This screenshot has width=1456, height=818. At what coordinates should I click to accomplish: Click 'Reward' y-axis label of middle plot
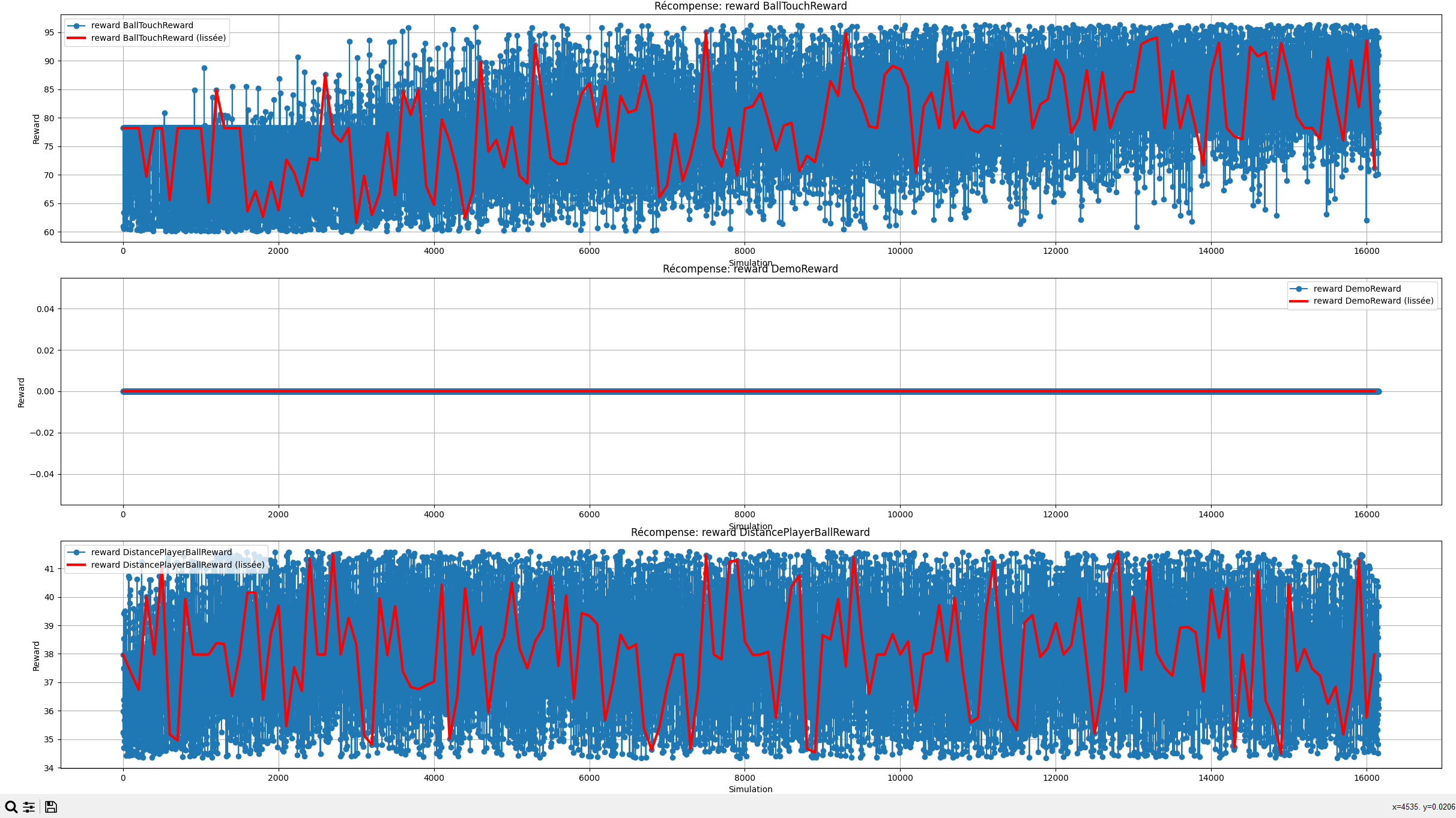click(x=22, y=392)
